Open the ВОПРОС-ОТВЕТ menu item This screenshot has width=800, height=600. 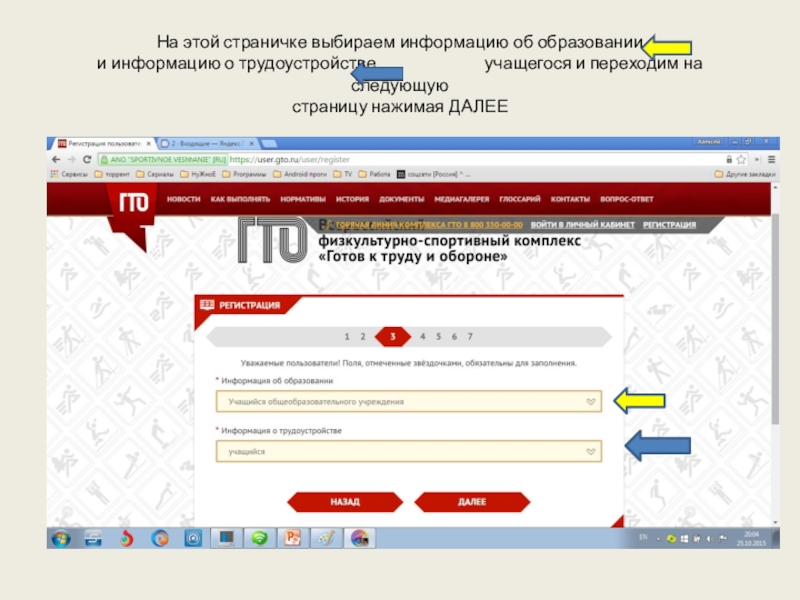point(627,199)
